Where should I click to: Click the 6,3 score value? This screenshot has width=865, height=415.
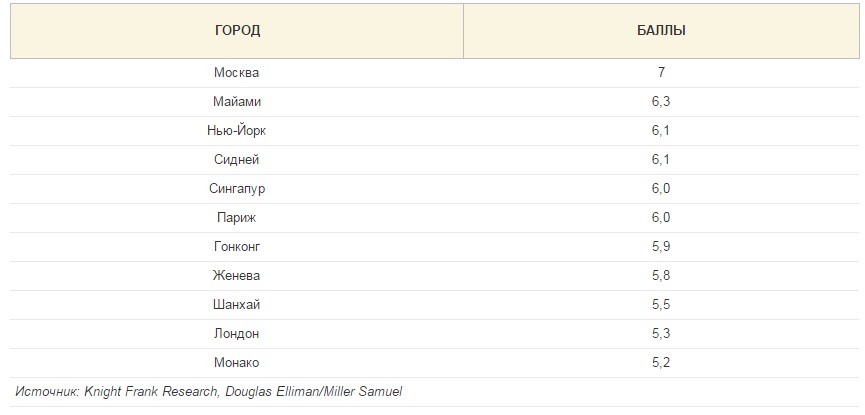tap(661, 102)
